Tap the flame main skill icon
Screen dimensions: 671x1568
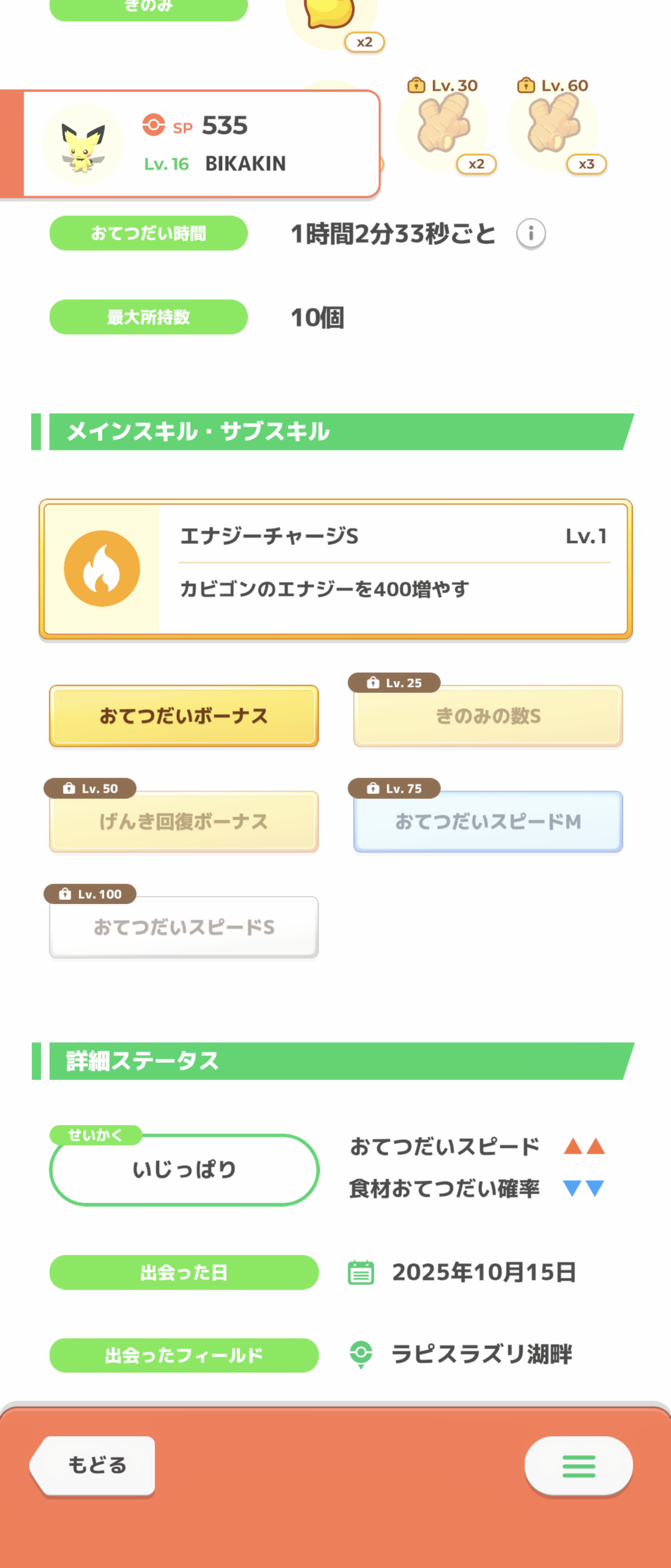102,568
